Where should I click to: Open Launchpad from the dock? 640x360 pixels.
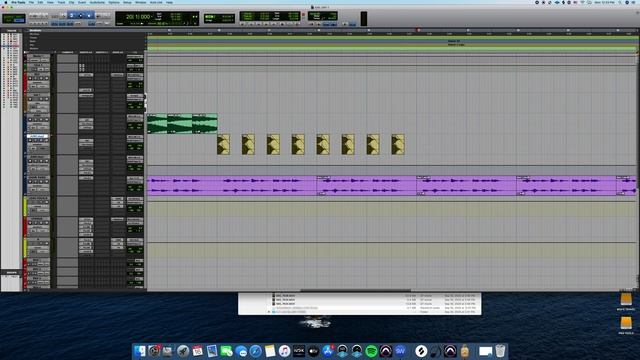(x=183, y=351)
